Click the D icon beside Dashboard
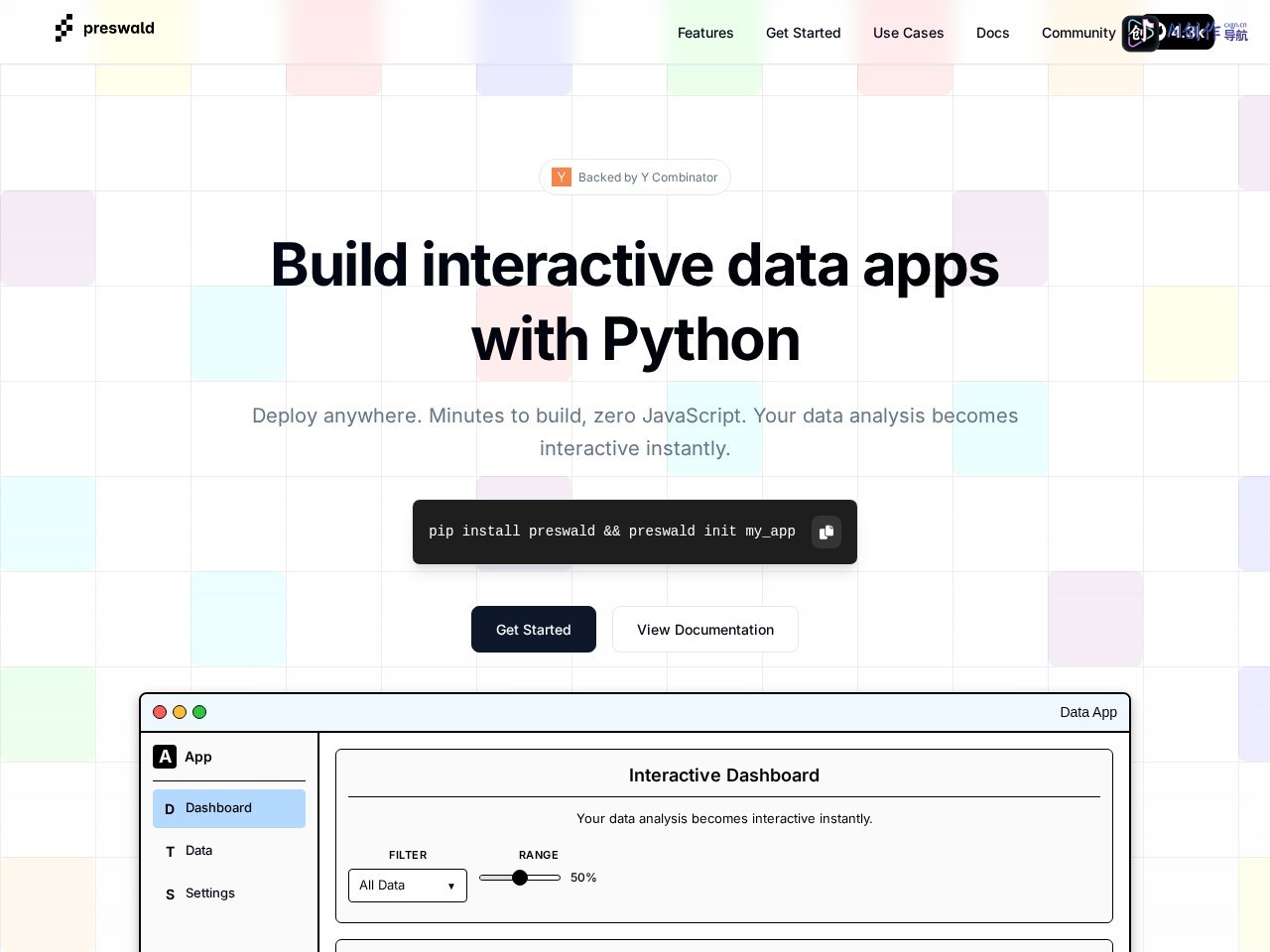 point(170,809)
